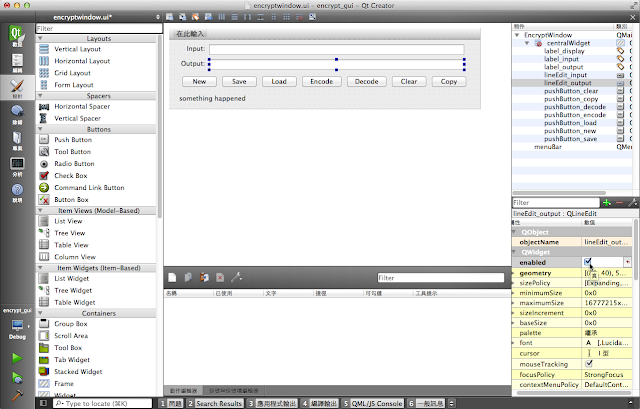The height and width of the screenshot is (409, 640).
Task: Collapse EncryptWindow tree node
Action: coord(517,35)
